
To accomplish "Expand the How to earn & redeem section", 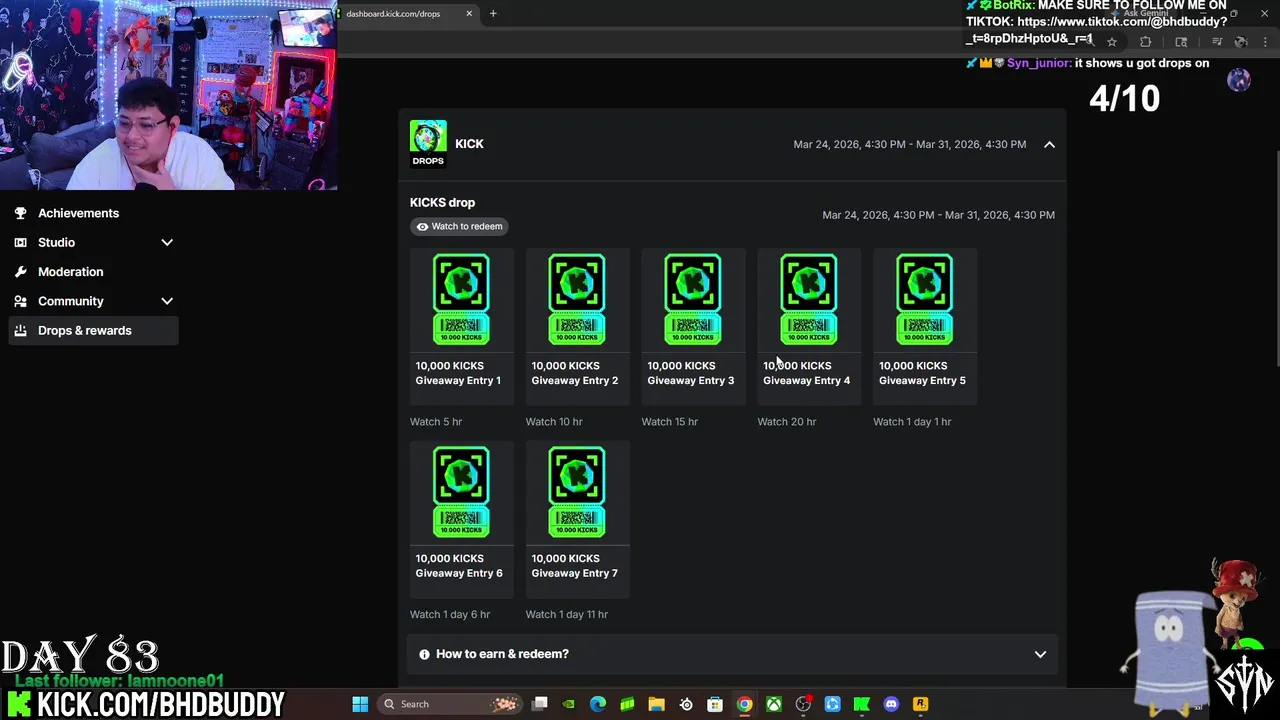I will point(732,654).
